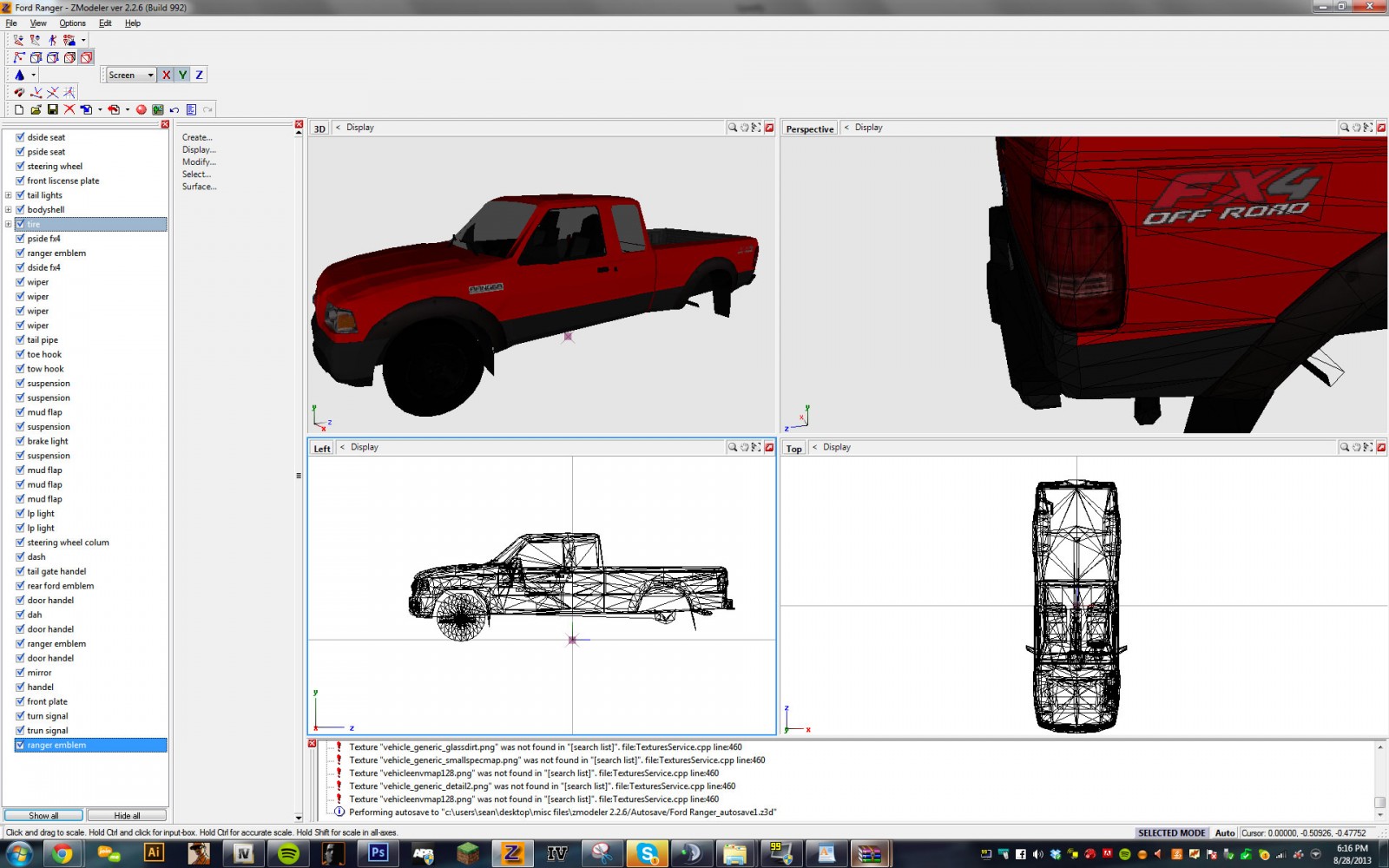Viewport: 1389px width, 868px height.
Task: Toggle the X axis button
Action: [x=167, y=75]
